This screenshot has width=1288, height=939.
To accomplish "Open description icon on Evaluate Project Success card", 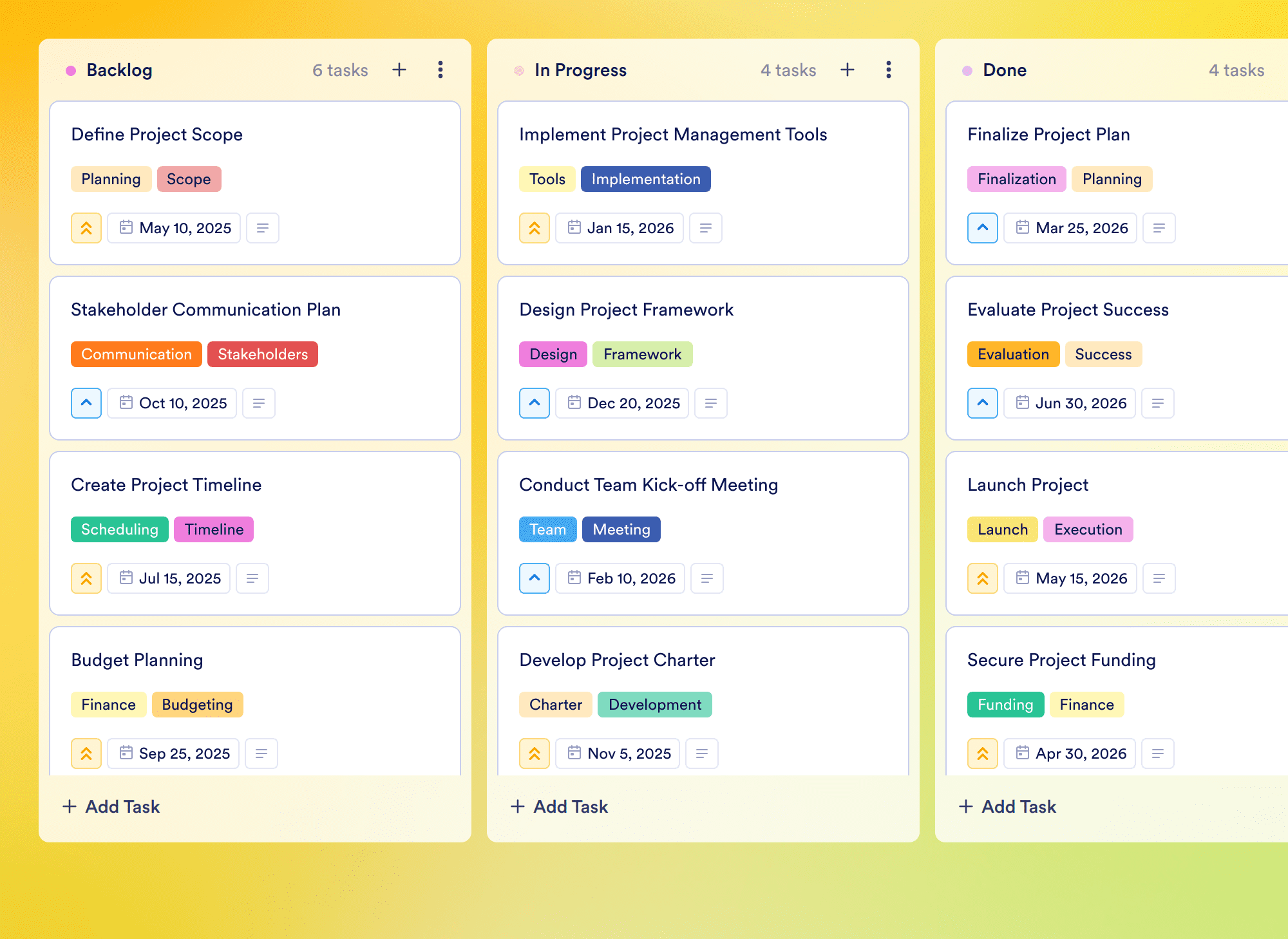I will (1158, 403).
